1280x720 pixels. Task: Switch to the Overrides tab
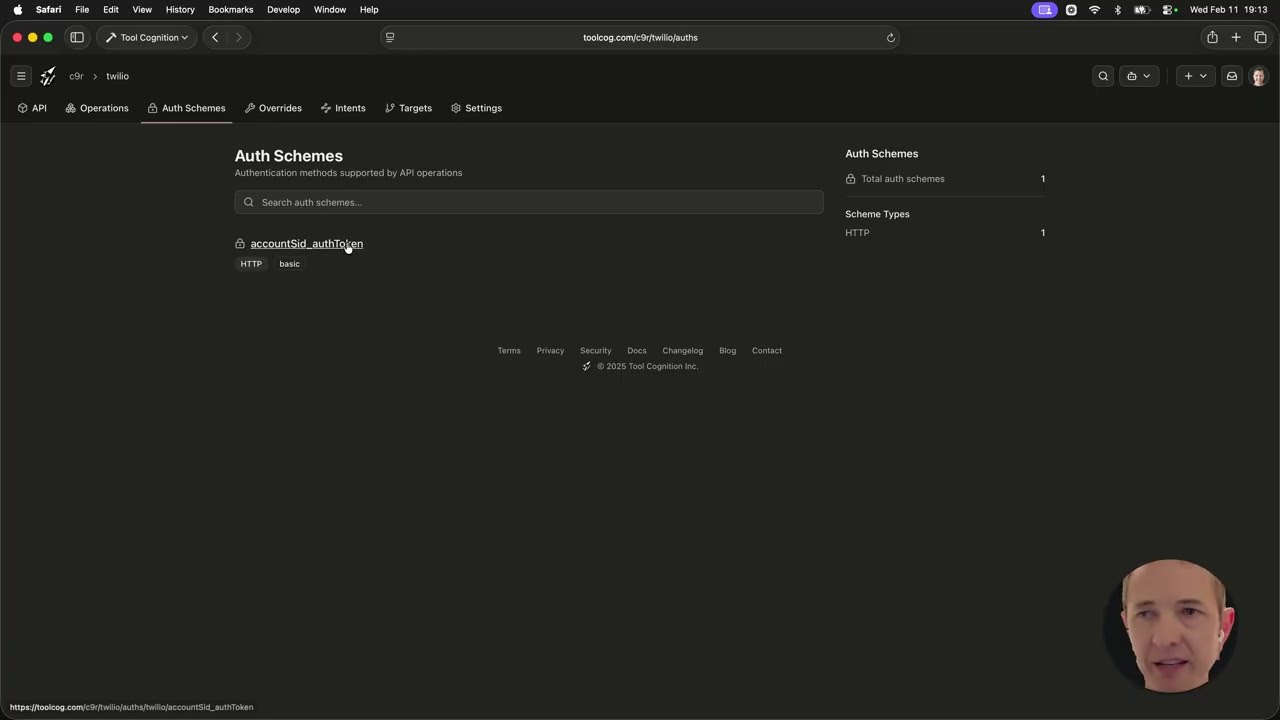tap(273, 108)
